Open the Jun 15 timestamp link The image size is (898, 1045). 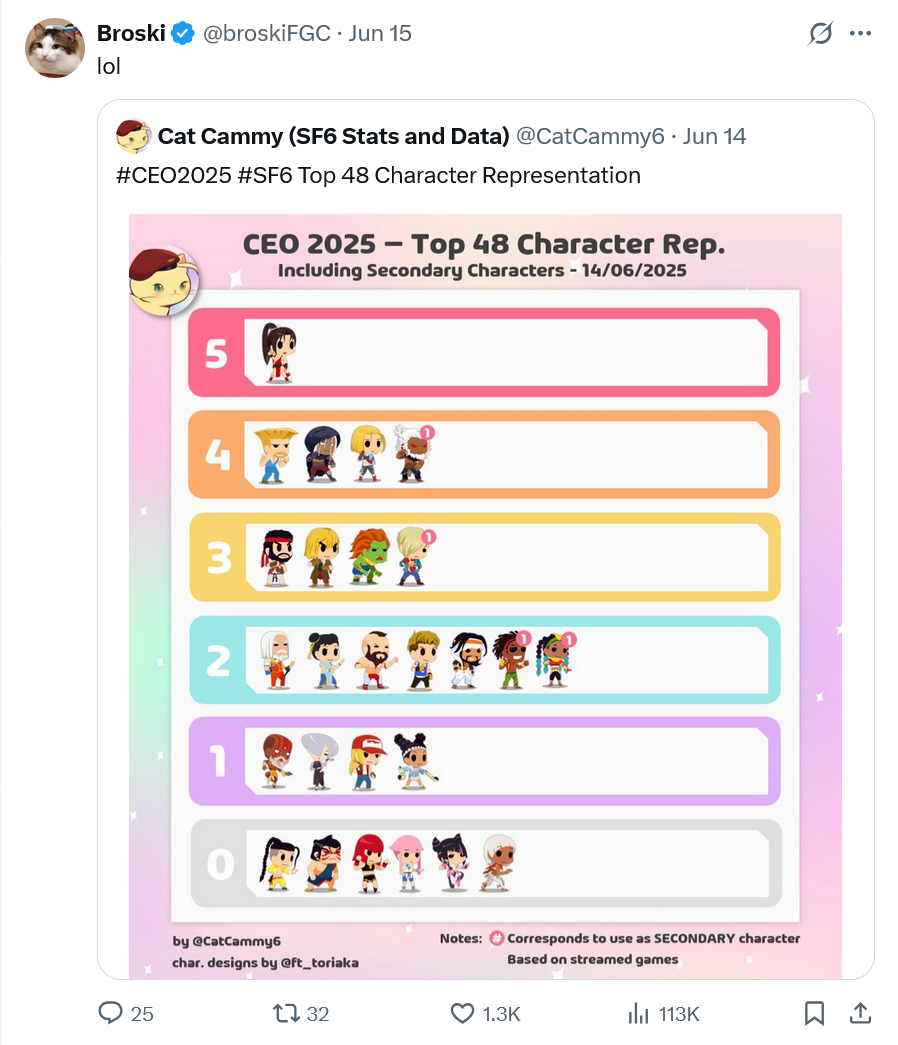[x=380, y=33]
